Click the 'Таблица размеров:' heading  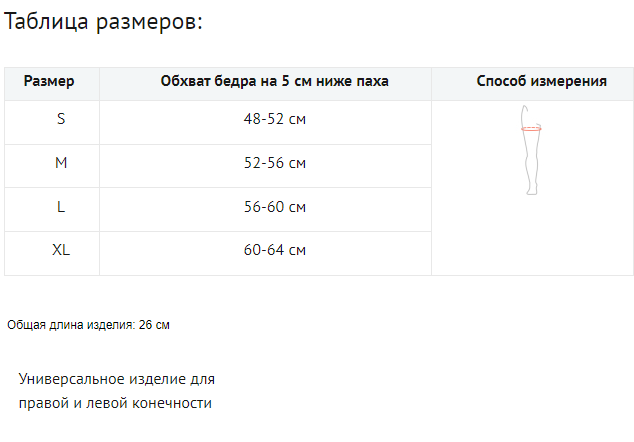[104, 23]
